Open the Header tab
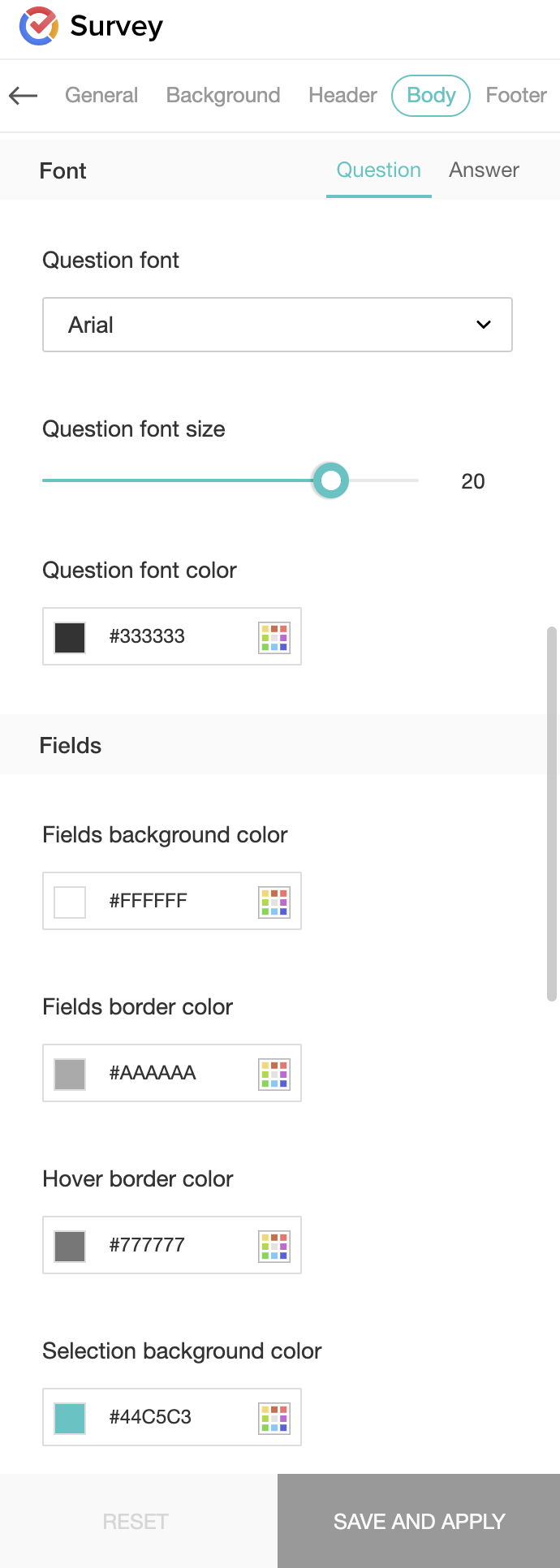The image size is (560, 1568). [342, 96]
